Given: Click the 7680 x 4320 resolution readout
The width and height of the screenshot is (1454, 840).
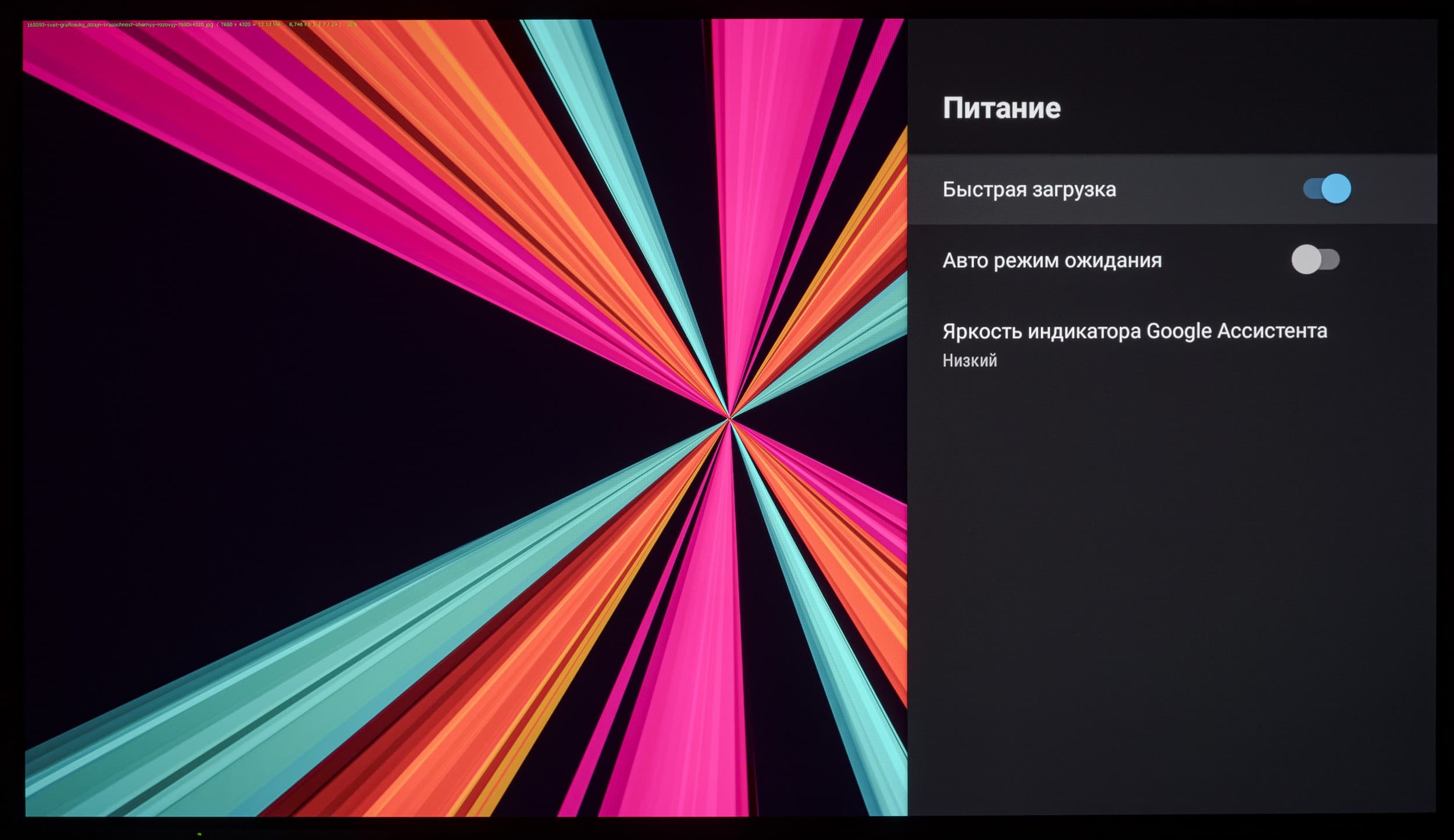Looking at the screenshot, I should coord(236,24).
